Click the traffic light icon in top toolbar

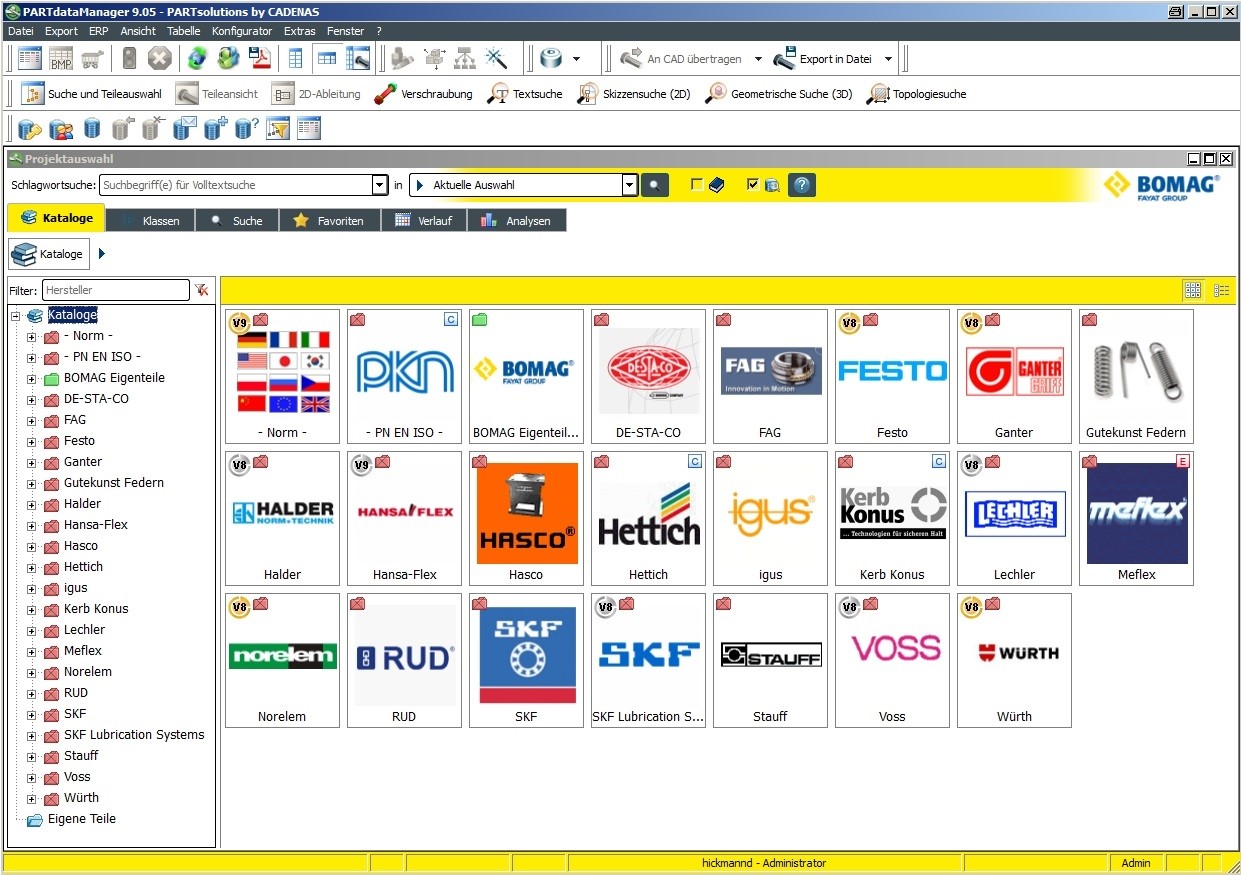[x=129, y=59]
